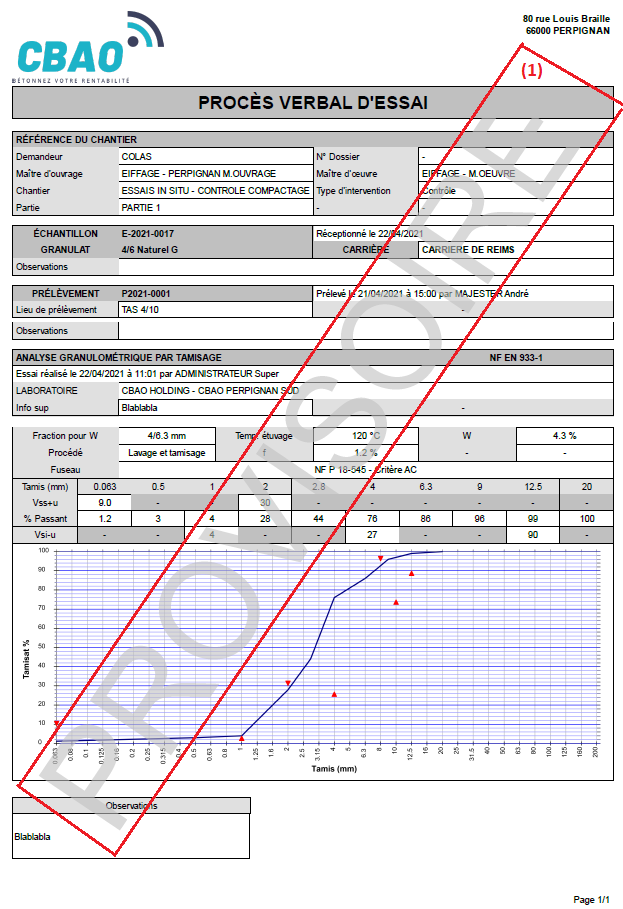Click the "Type d'intervention" label
The width and height of the screenshot is (623, 909).
[x=353, y=190]
